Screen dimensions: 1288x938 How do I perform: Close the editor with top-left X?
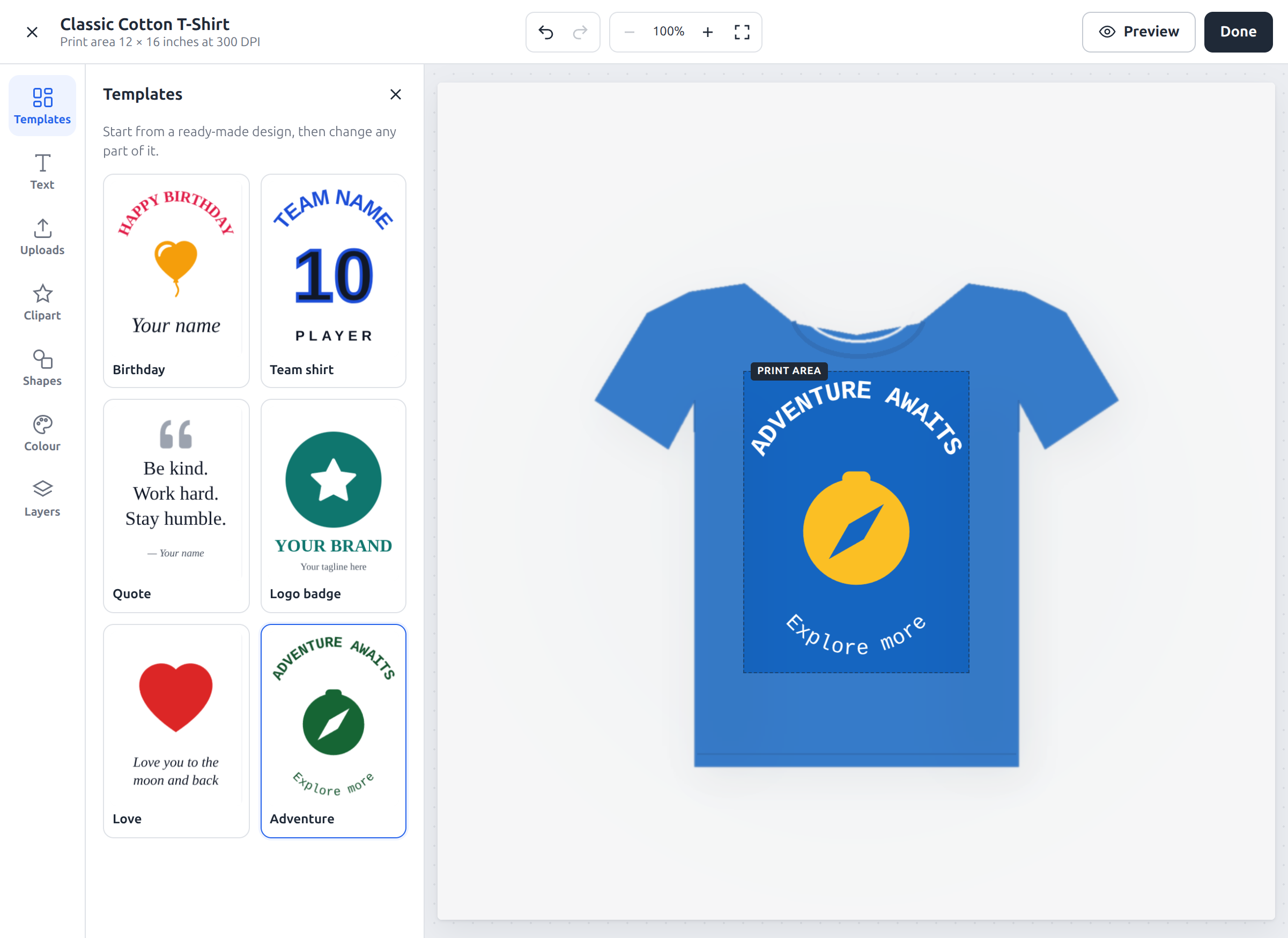coord(32,32)
